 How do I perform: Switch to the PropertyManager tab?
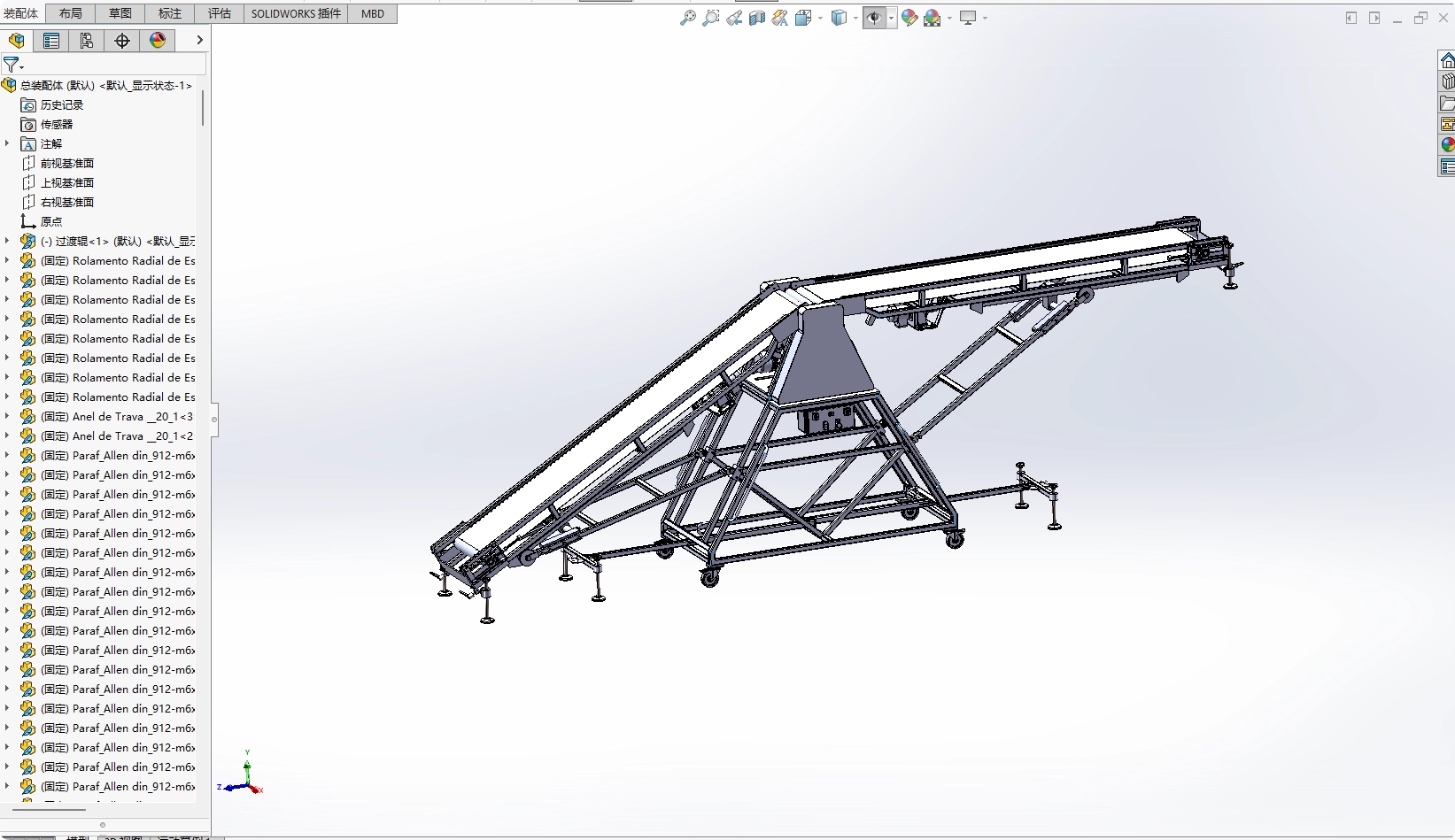(x=51, y=41)
